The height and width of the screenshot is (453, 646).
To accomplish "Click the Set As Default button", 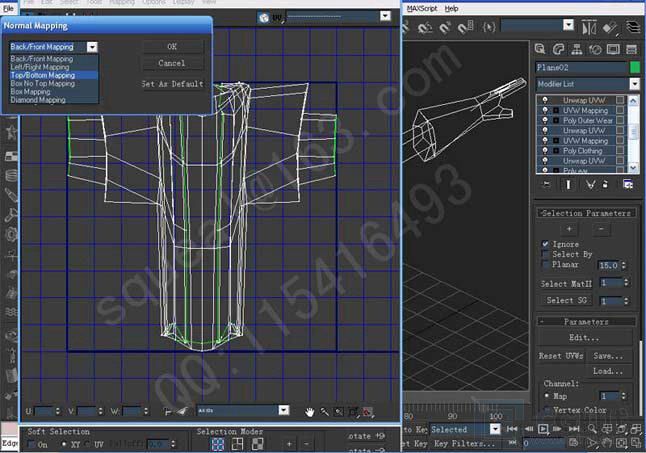I will [x=172, y=84].
